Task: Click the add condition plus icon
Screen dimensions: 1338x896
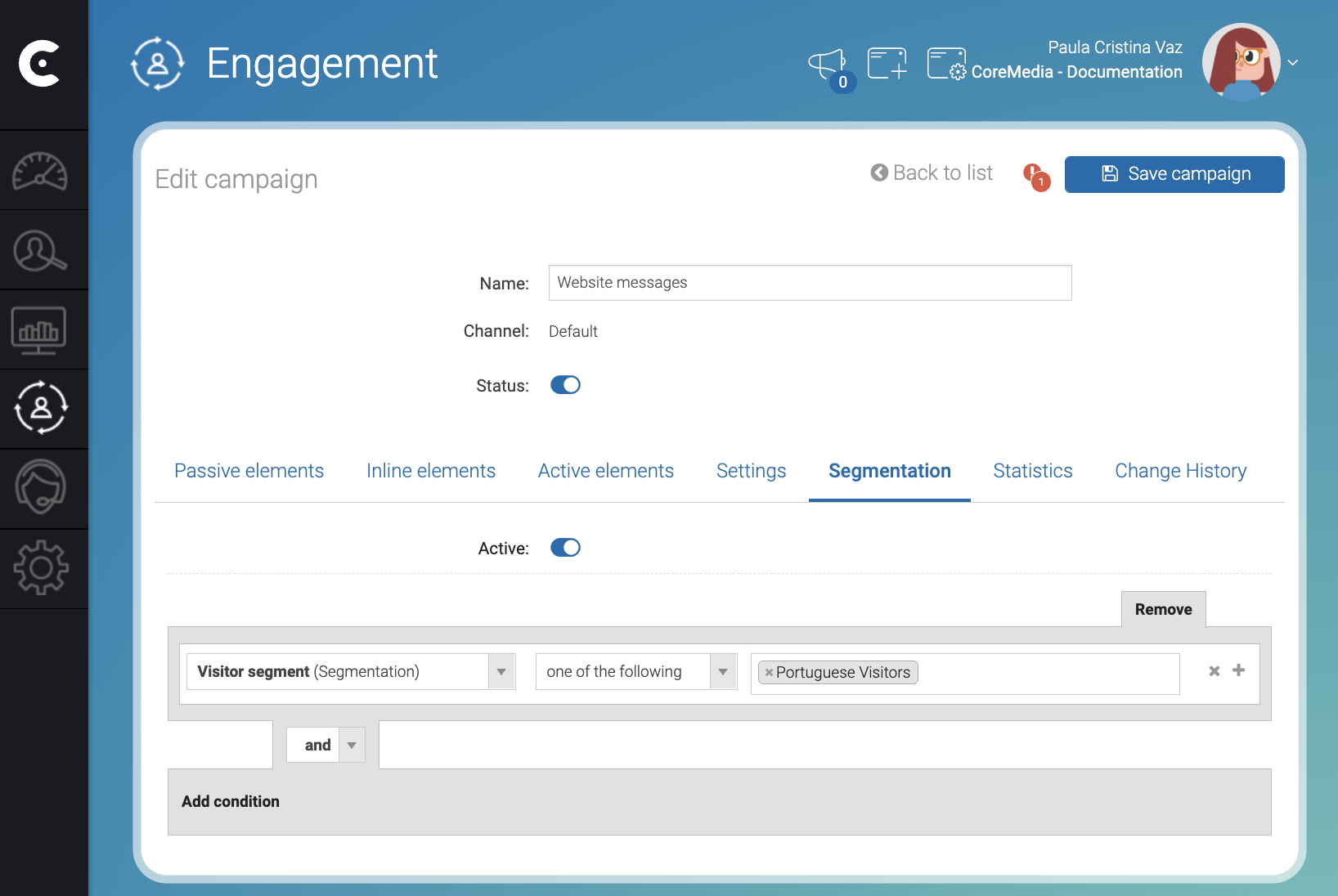Action: [1239, 670]
